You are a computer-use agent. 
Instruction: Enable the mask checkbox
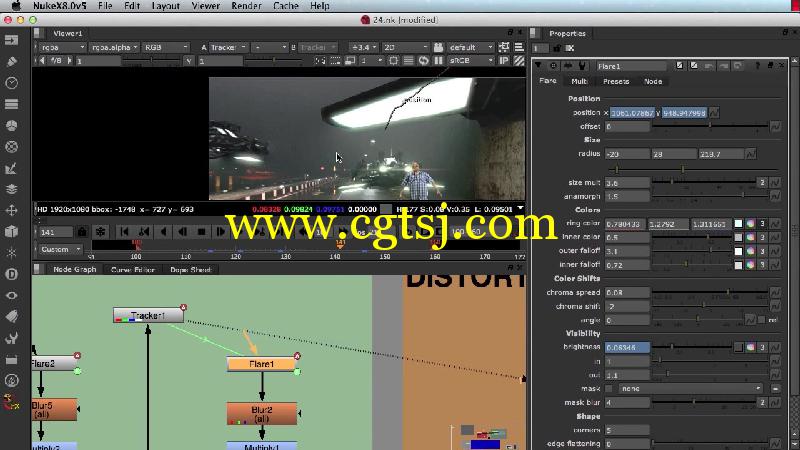click(609, 389)
